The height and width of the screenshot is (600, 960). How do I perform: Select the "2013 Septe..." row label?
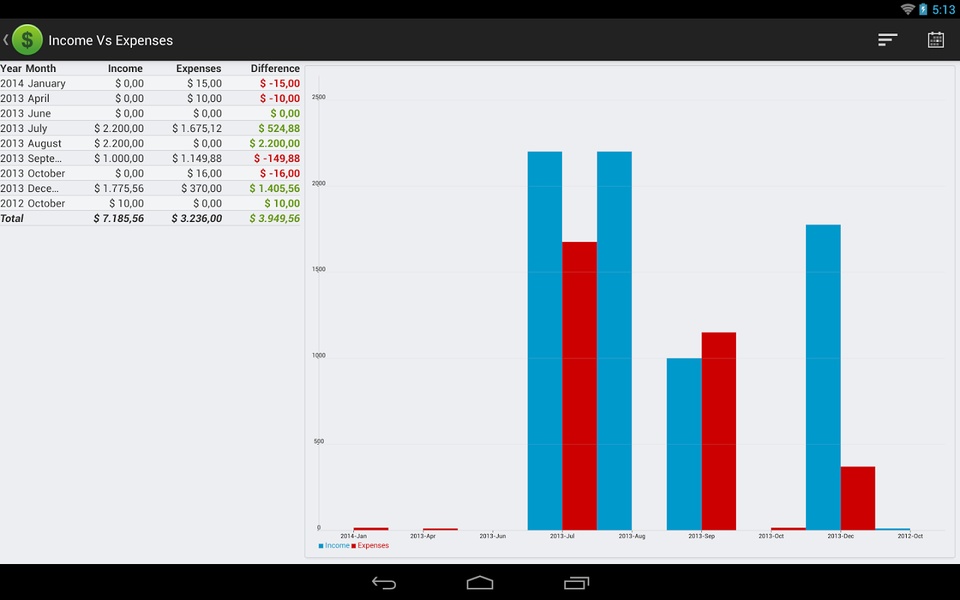click(31, 159)
